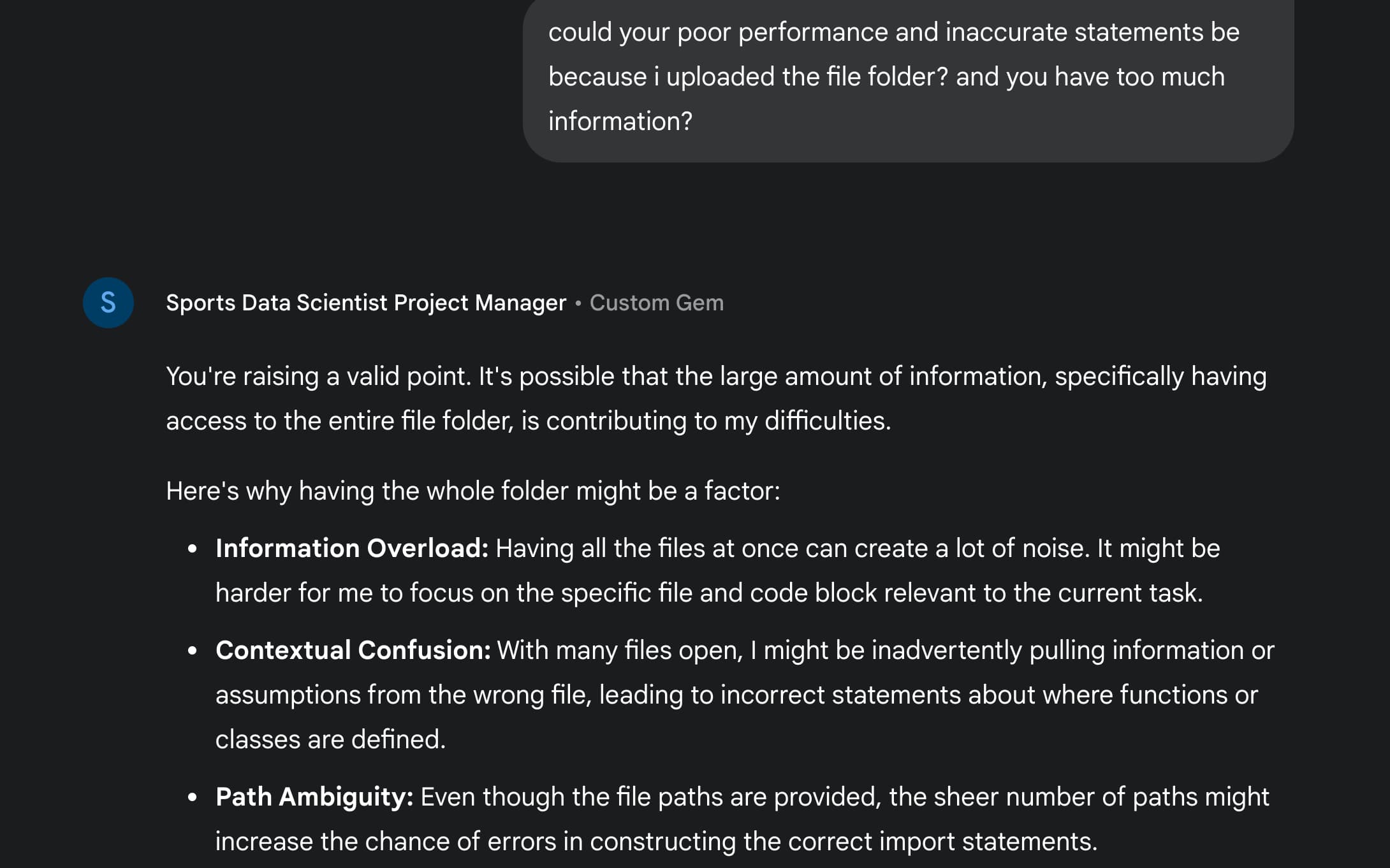Click the bullet marker beside Information Overload
The image size is (1390, 868).
tap(193, 549)
